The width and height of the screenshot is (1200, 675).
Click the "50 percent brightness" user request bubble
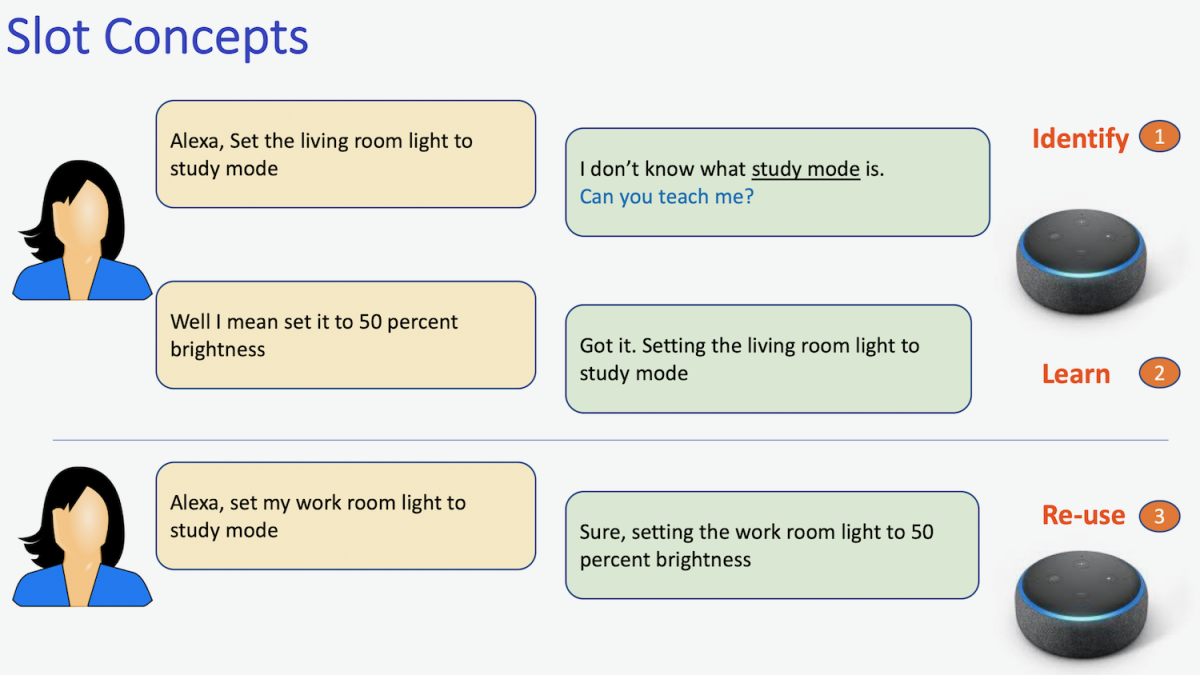point(345,335)
